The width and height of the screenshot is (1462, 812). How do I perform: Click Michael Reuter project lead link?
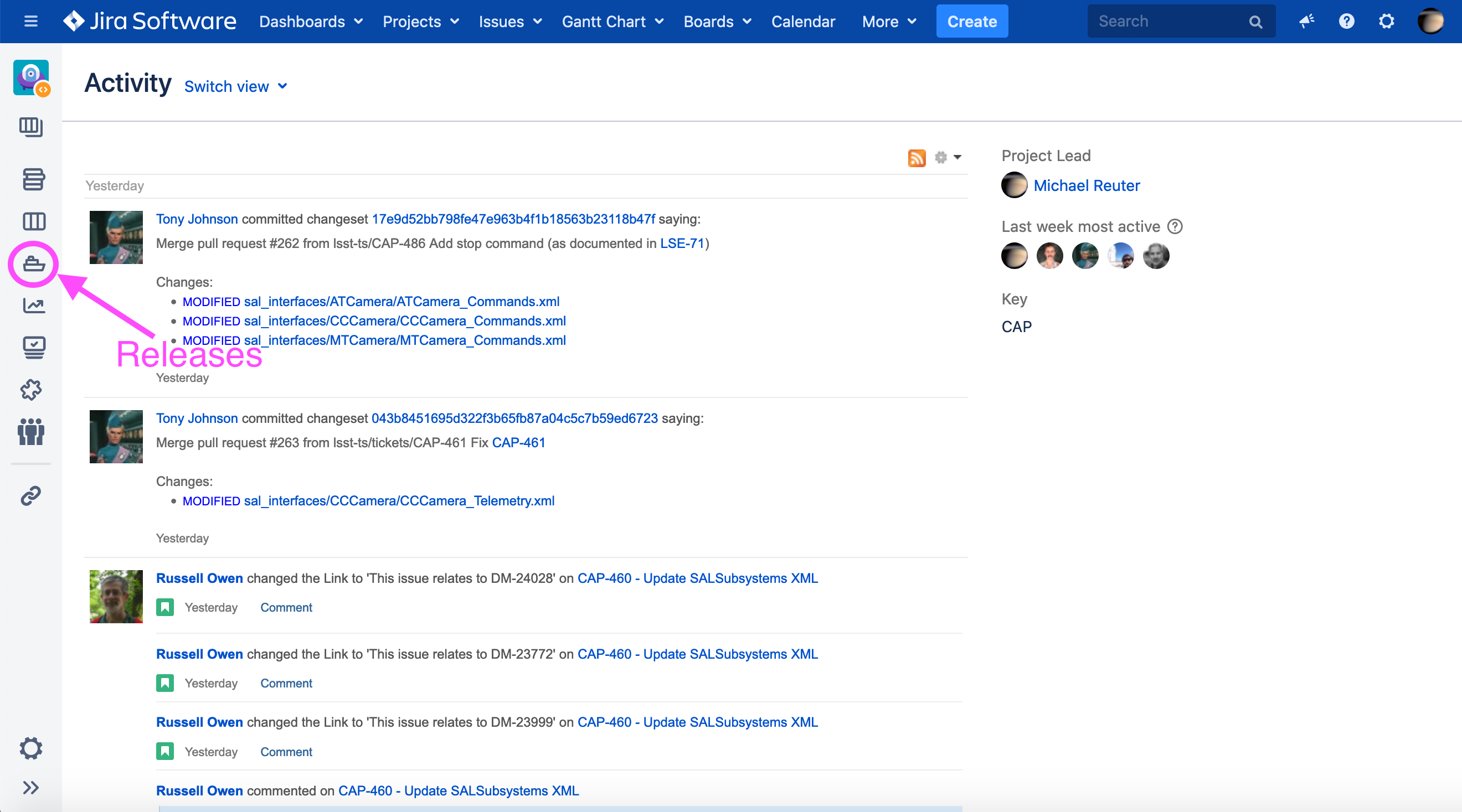pyautogui.click(x=1086, y=185)
